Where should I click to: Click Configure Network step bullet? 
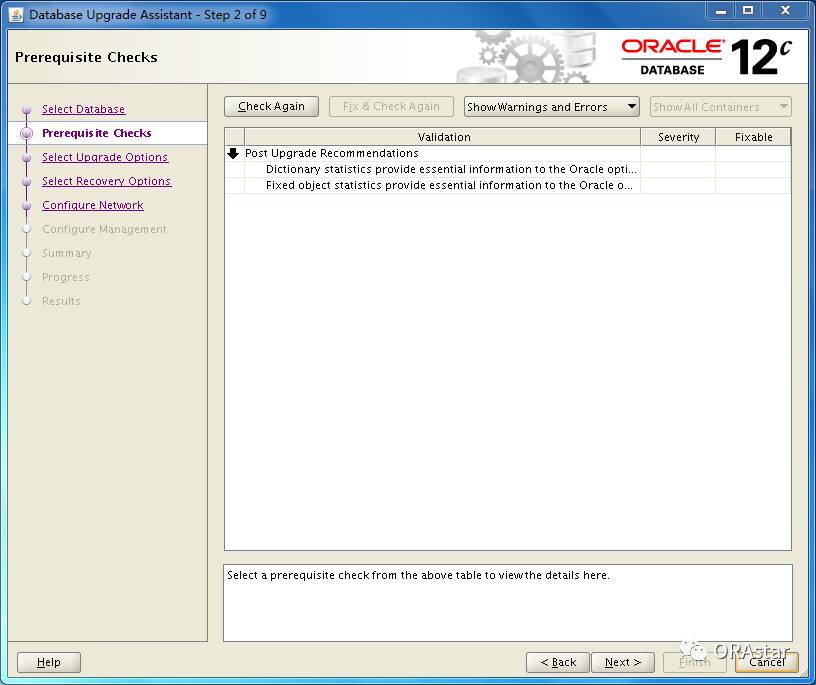click(x=27, y=206)
